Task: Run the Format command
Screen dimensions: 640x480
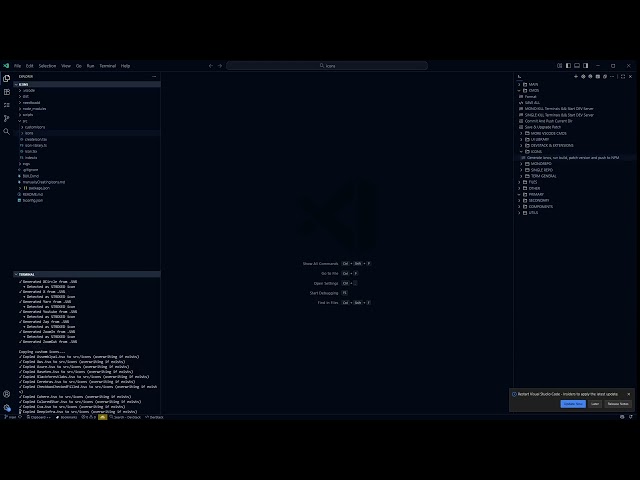Action: click(x=530, y=97)
